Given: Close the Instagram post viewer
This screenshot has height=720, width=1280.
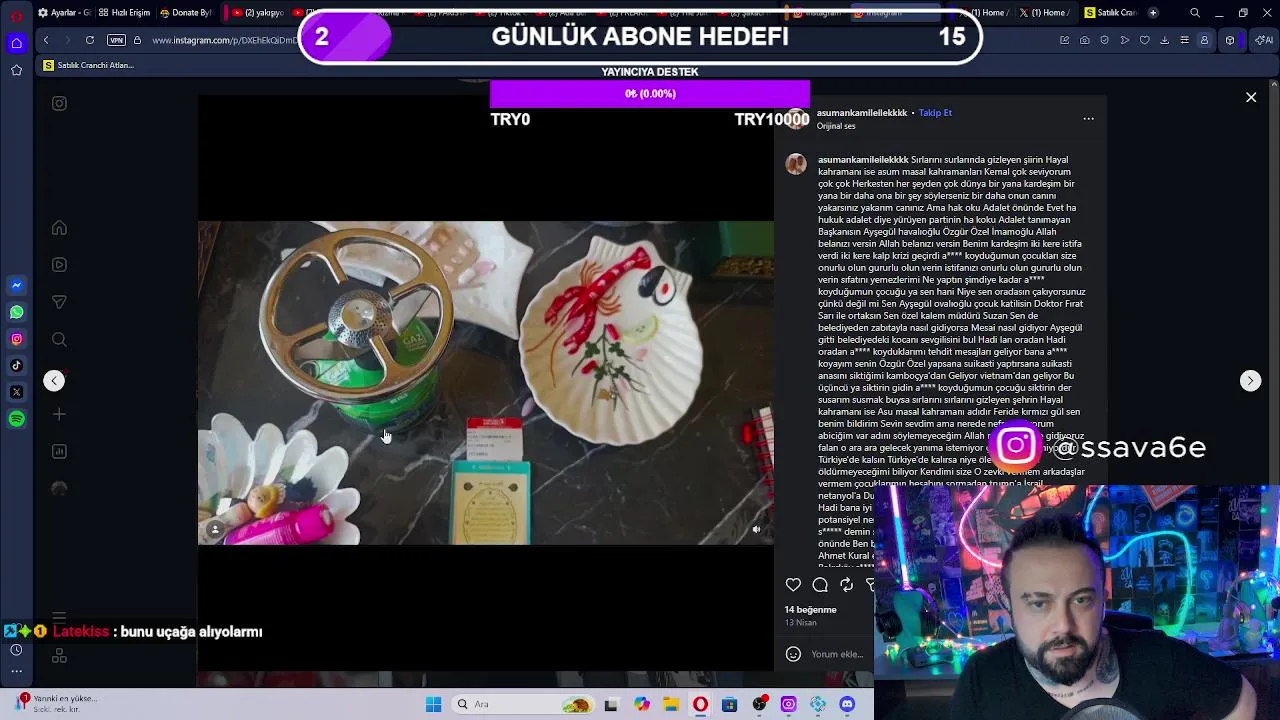Looking at the screenshot, I should point(1251,97).
